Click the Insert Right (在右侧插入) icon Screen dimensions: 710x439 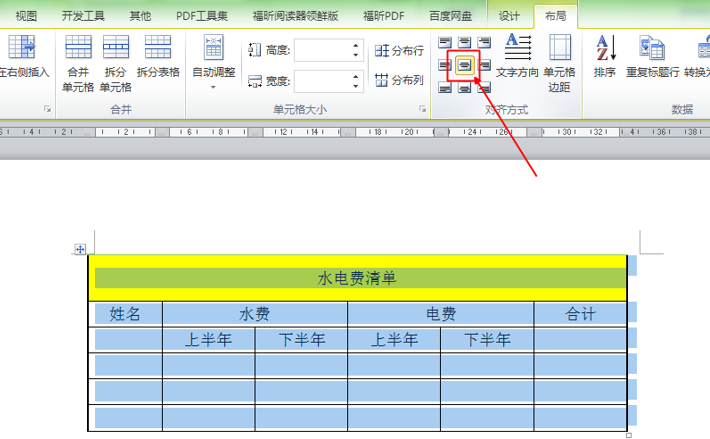[x=21, y=47]
